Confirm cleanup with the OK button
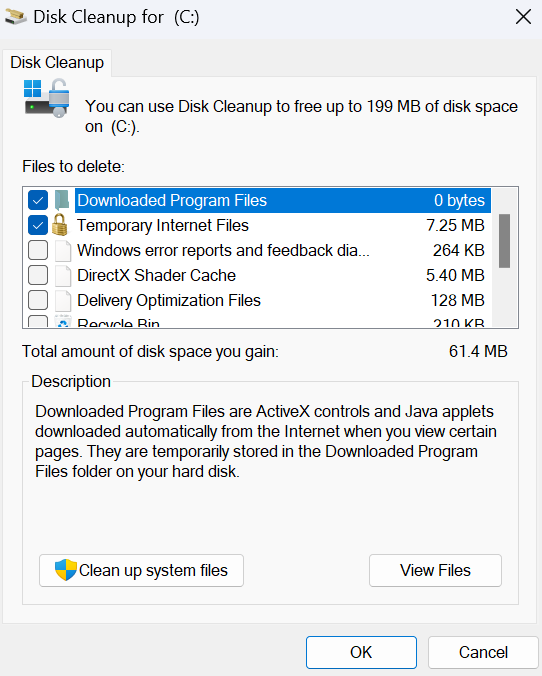The height and width of the screenshot is (676, 542). point(361,652)
